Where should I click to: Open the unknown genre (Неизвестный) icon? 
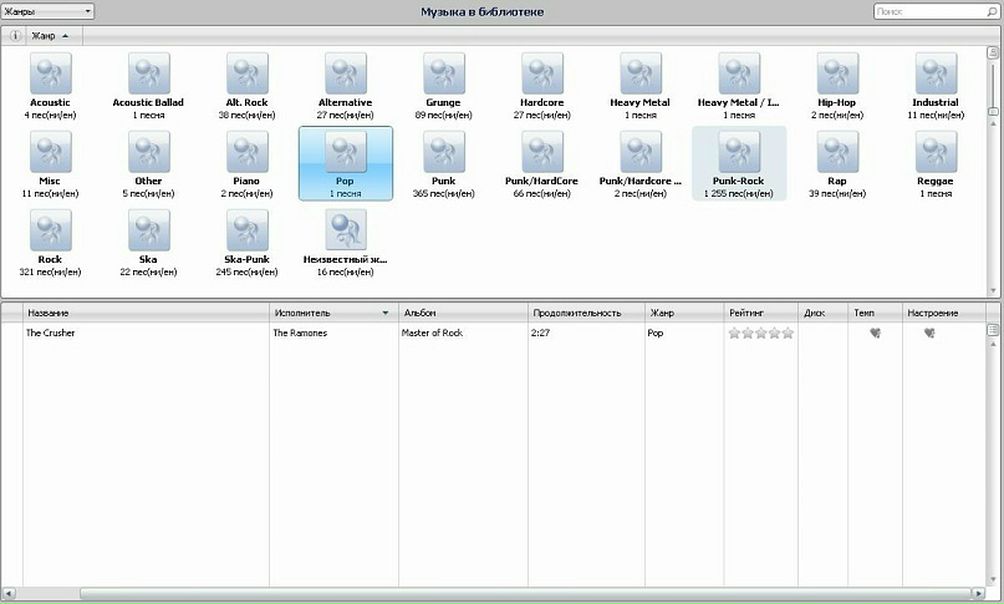pos(345,231)
